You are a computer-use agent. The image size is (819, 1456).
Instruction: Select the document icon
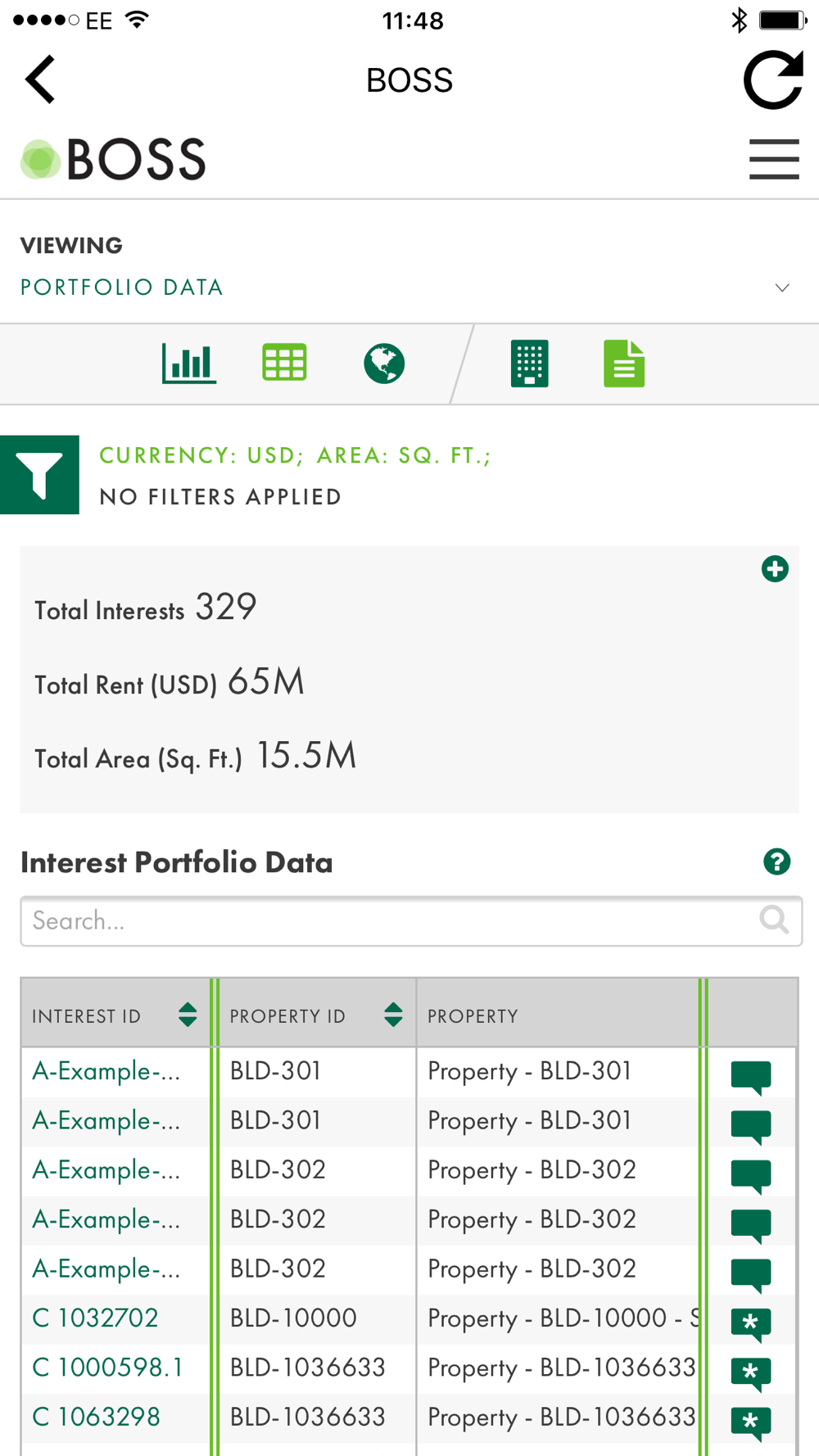624,364
